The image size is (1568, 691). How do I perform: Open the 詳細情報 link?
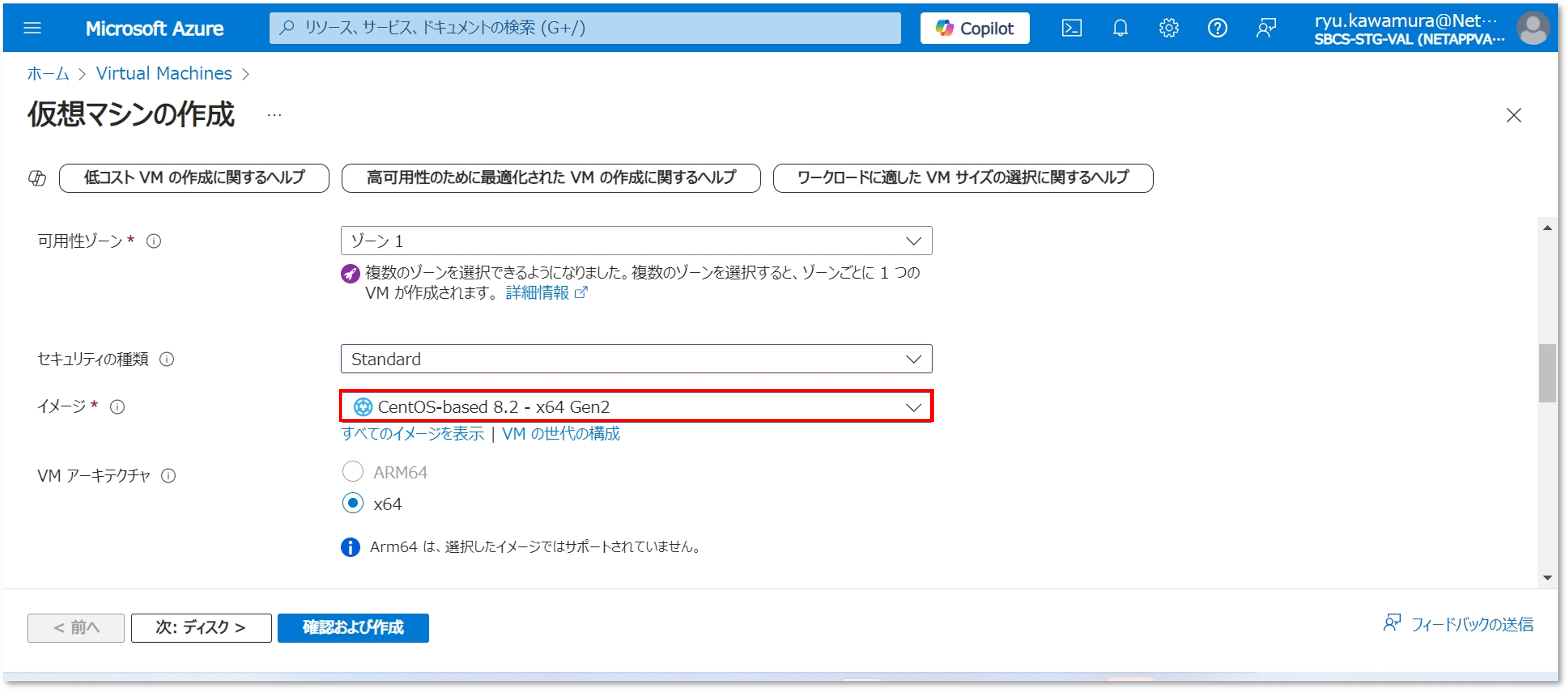pos(546,293)
